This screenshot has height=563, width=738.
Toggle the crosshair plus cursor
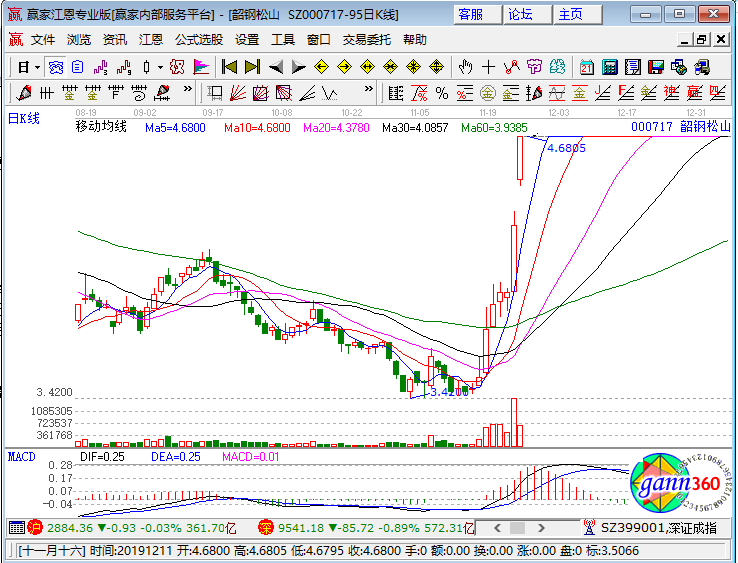(488, 67)
